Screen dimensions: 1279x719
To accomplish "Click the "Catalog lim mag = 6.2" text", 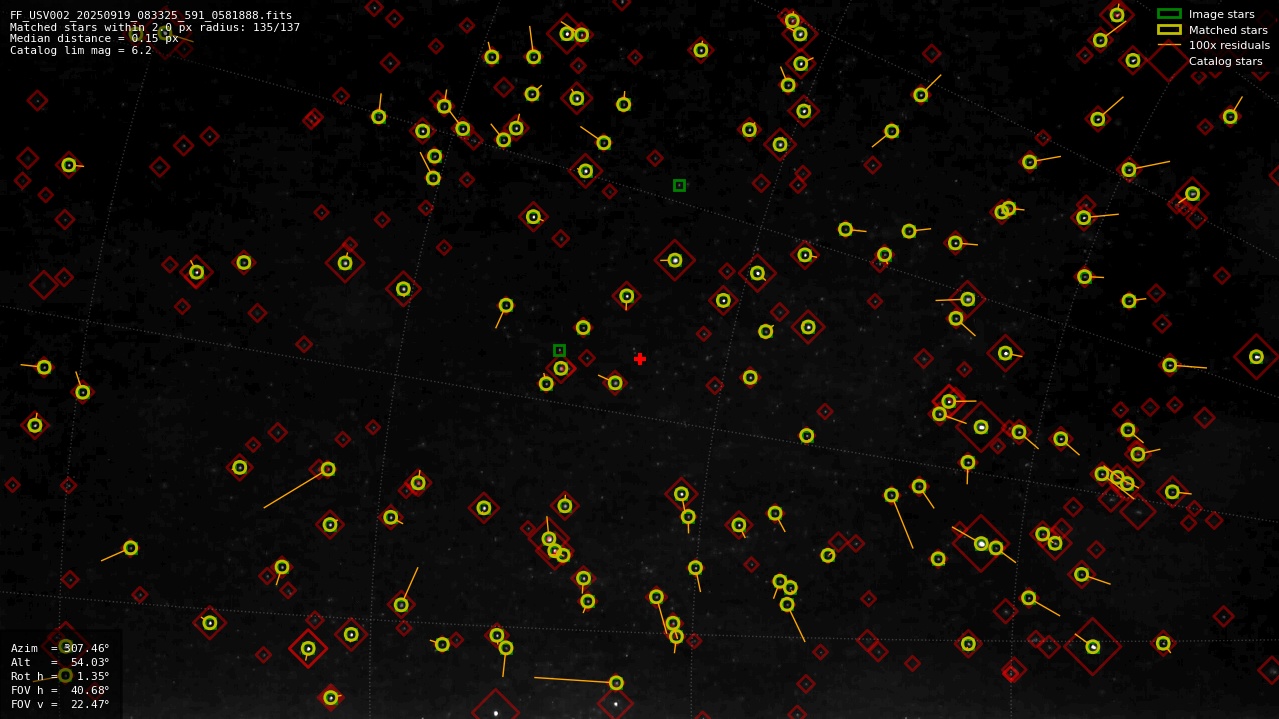I will point(81,50).
